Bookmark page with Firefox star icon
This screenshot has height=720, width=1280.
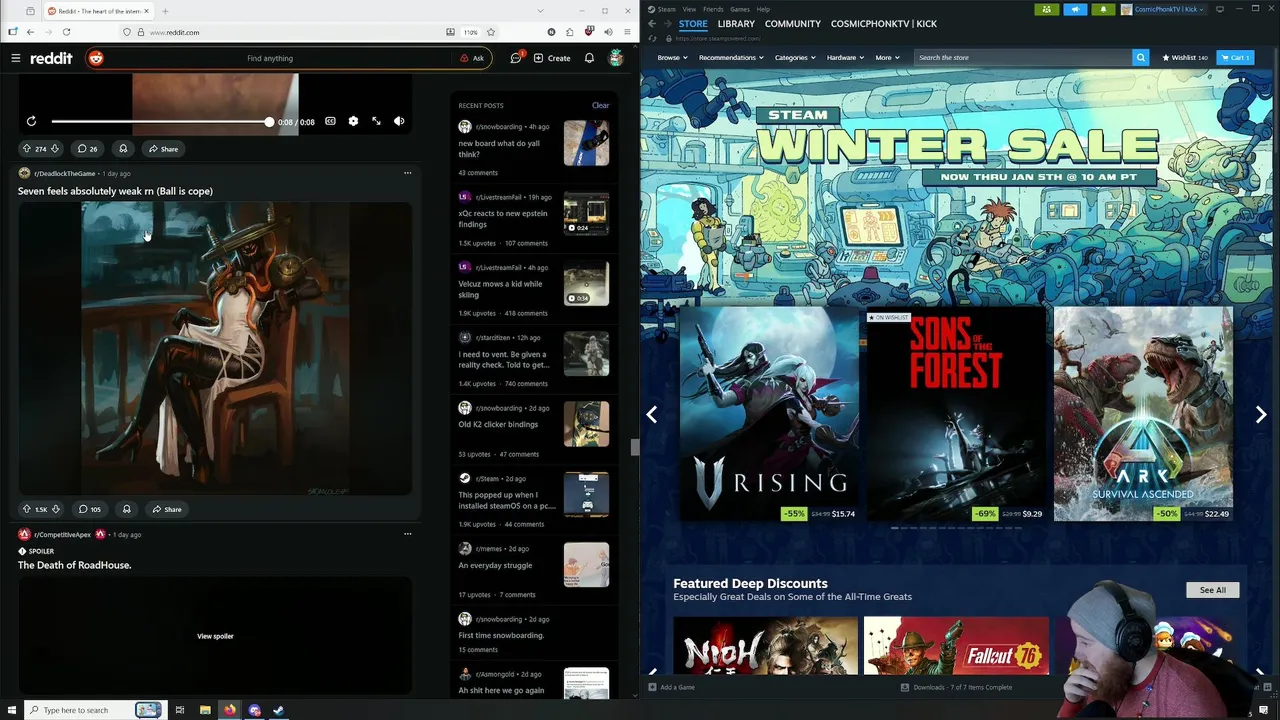pos(491,32)
